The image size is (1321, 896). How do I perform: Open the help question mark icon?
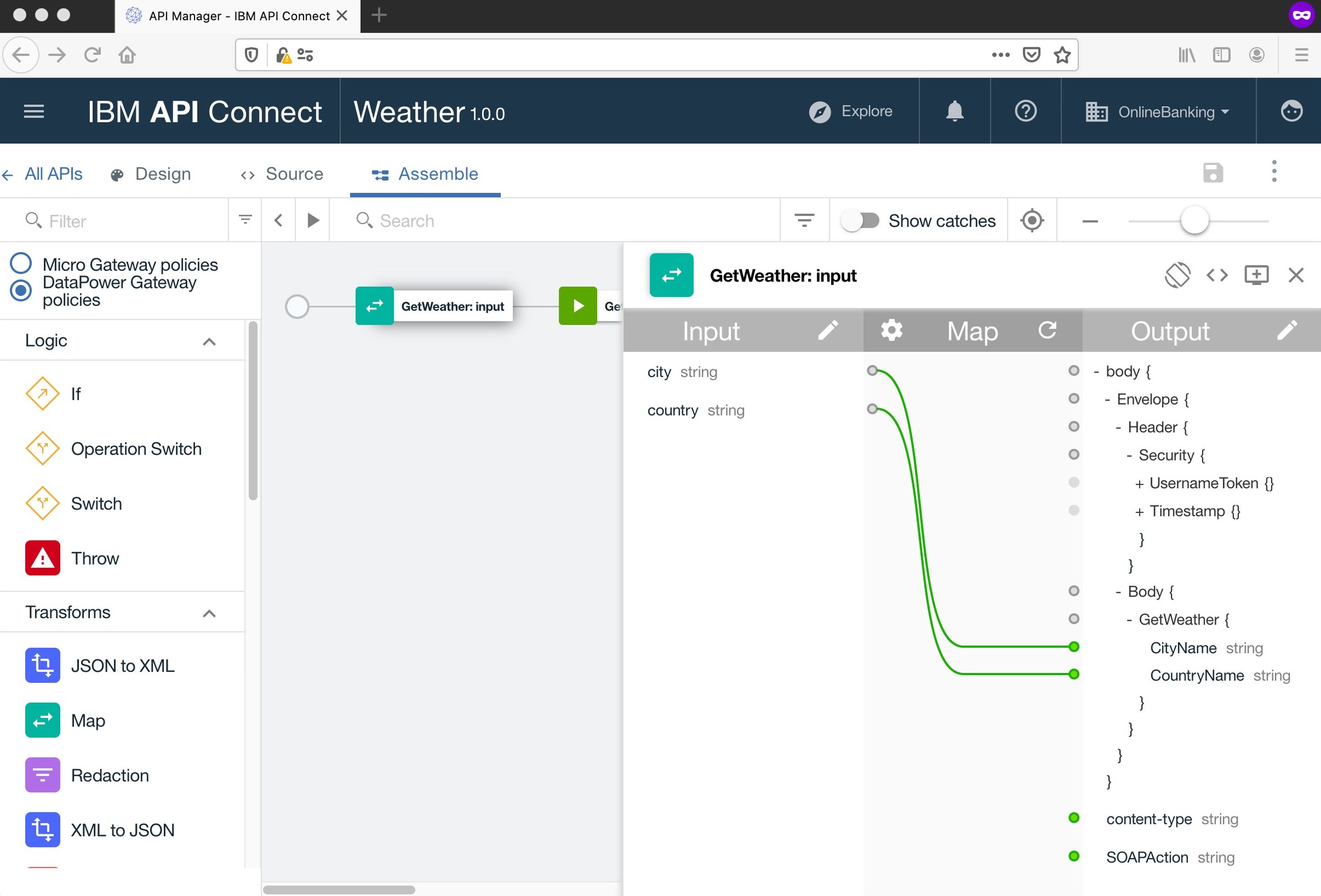(1026, 111)
